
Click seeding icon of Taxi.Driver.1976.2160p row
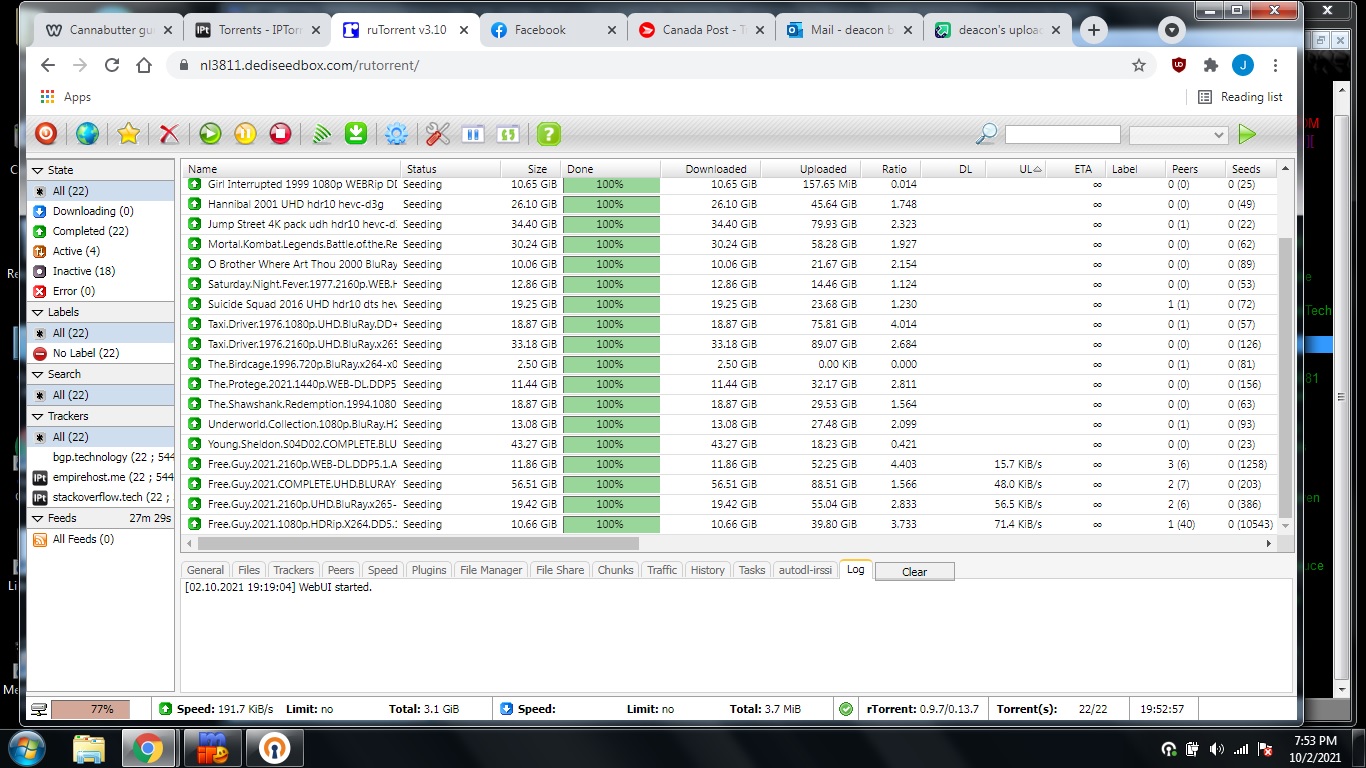pos(194,344)
